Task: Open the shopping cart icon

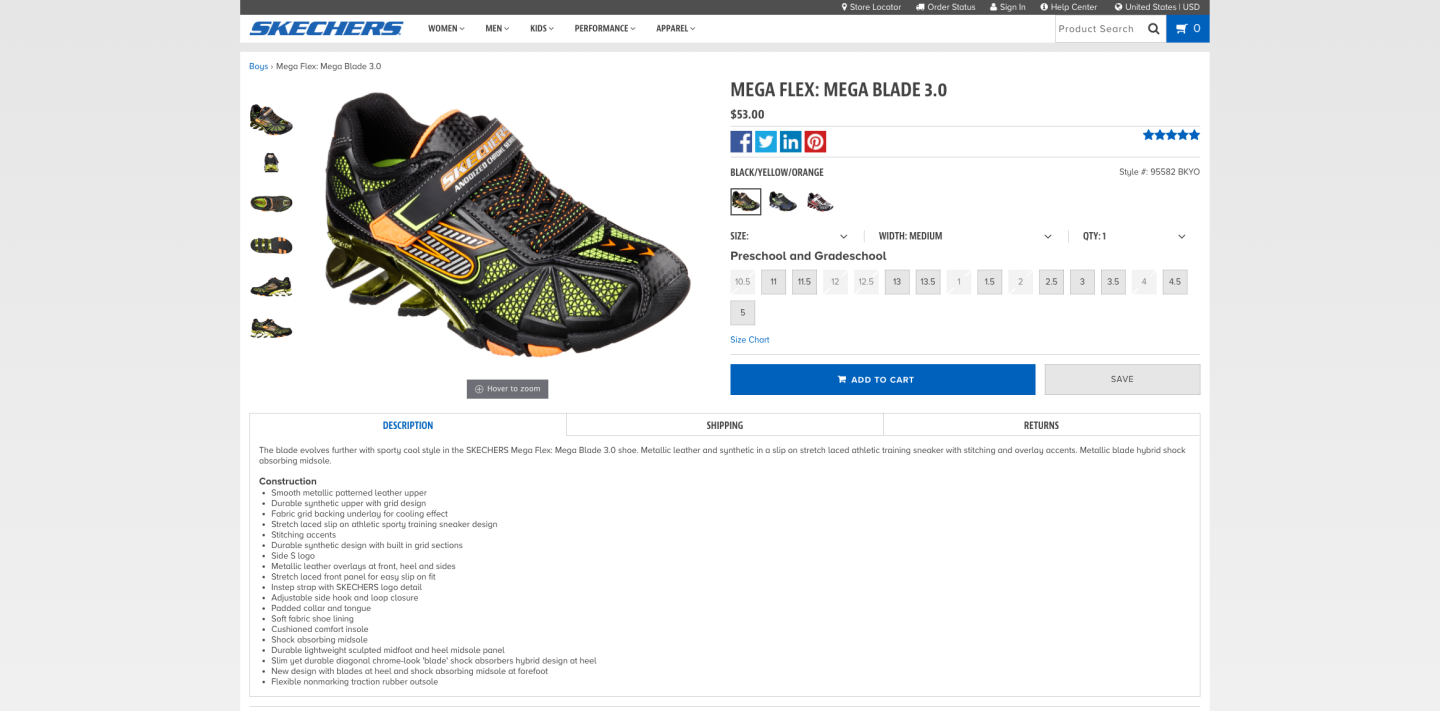Action: pos(1188,29)
